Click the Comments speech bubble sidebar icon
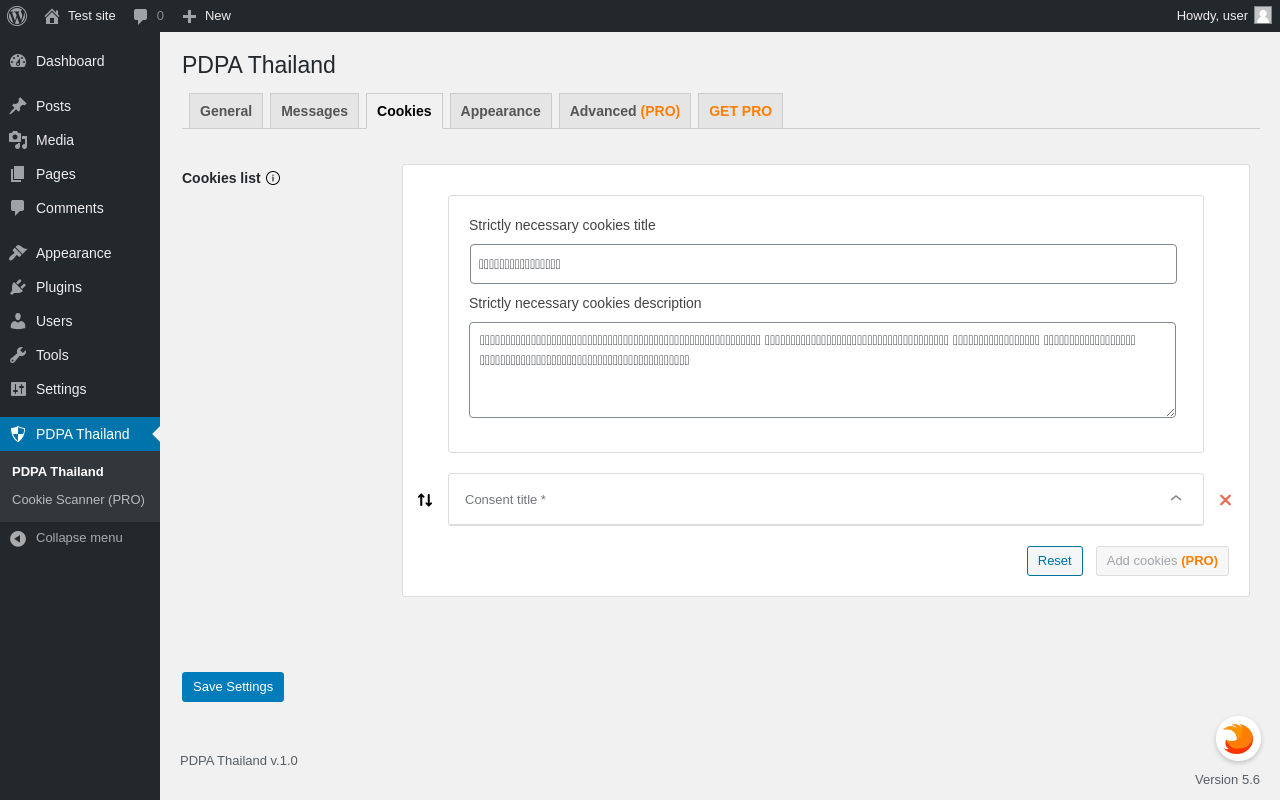Image resolution: width=1280 pixels, height=800 pixels. tap(18, 208)
